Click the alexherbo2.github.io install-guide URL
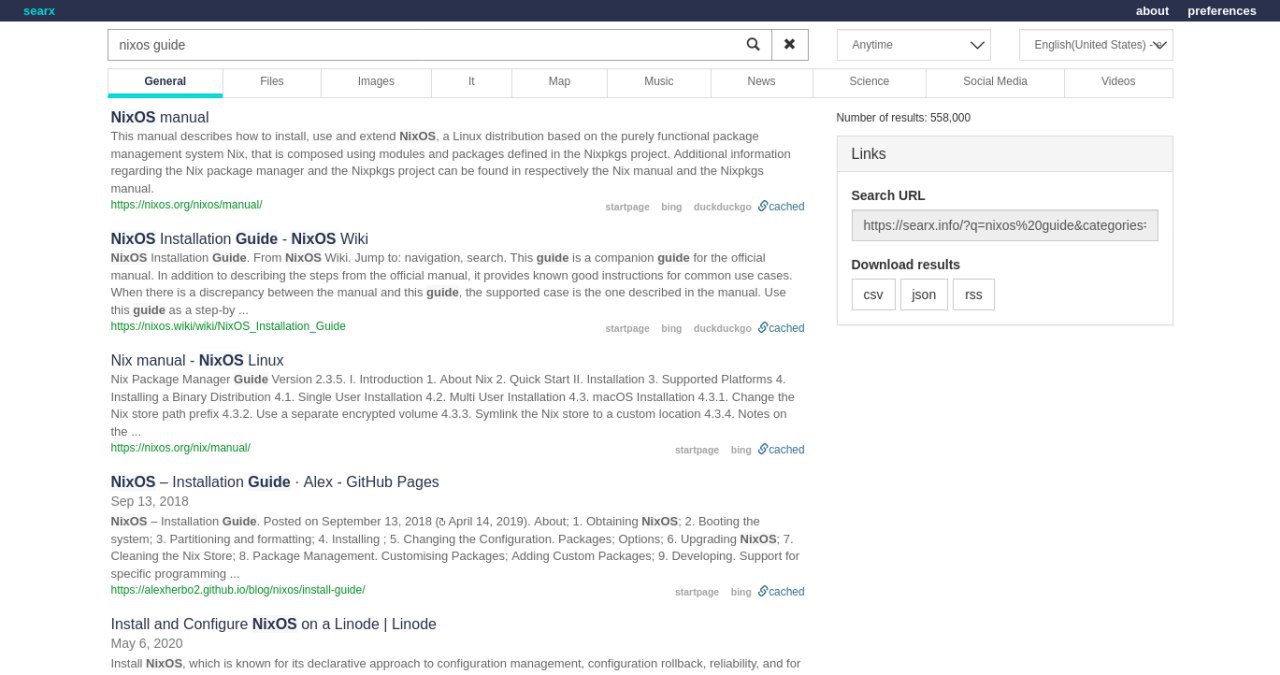This screenshot has width=1280, height=675. point(238,590)
